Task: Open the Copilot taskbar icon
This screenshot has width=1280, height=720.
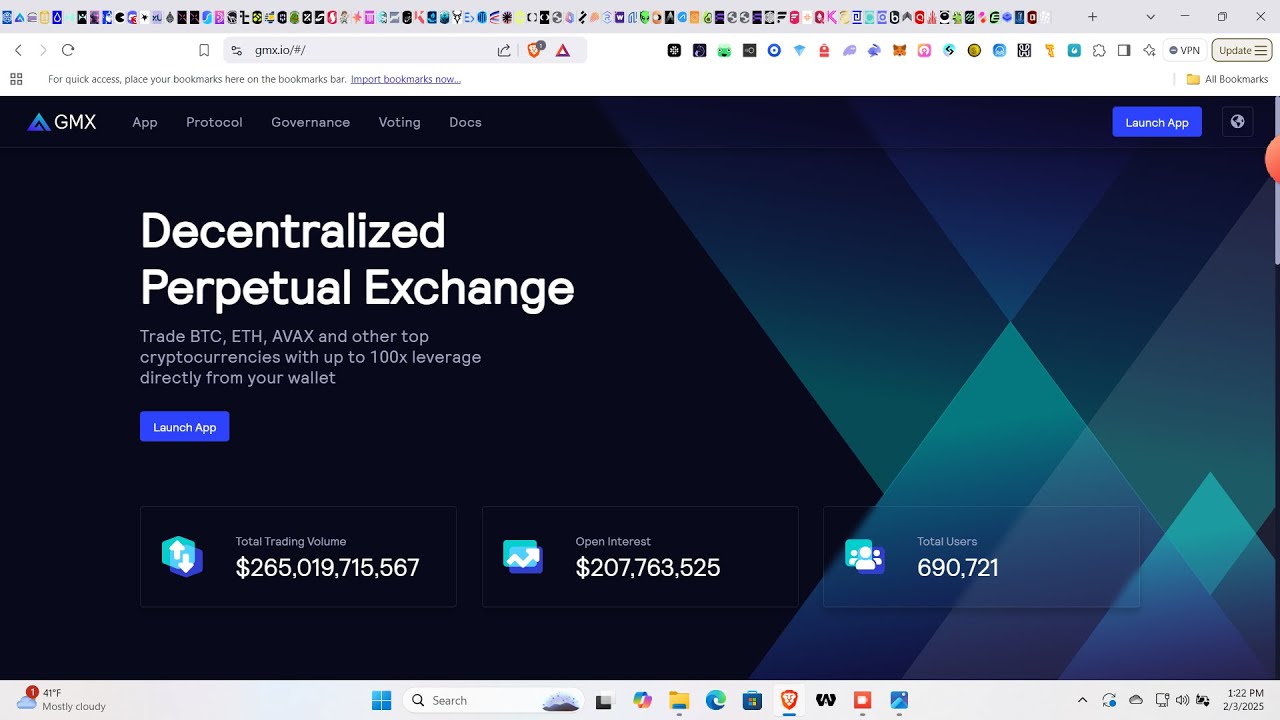Action: [642, 700]
